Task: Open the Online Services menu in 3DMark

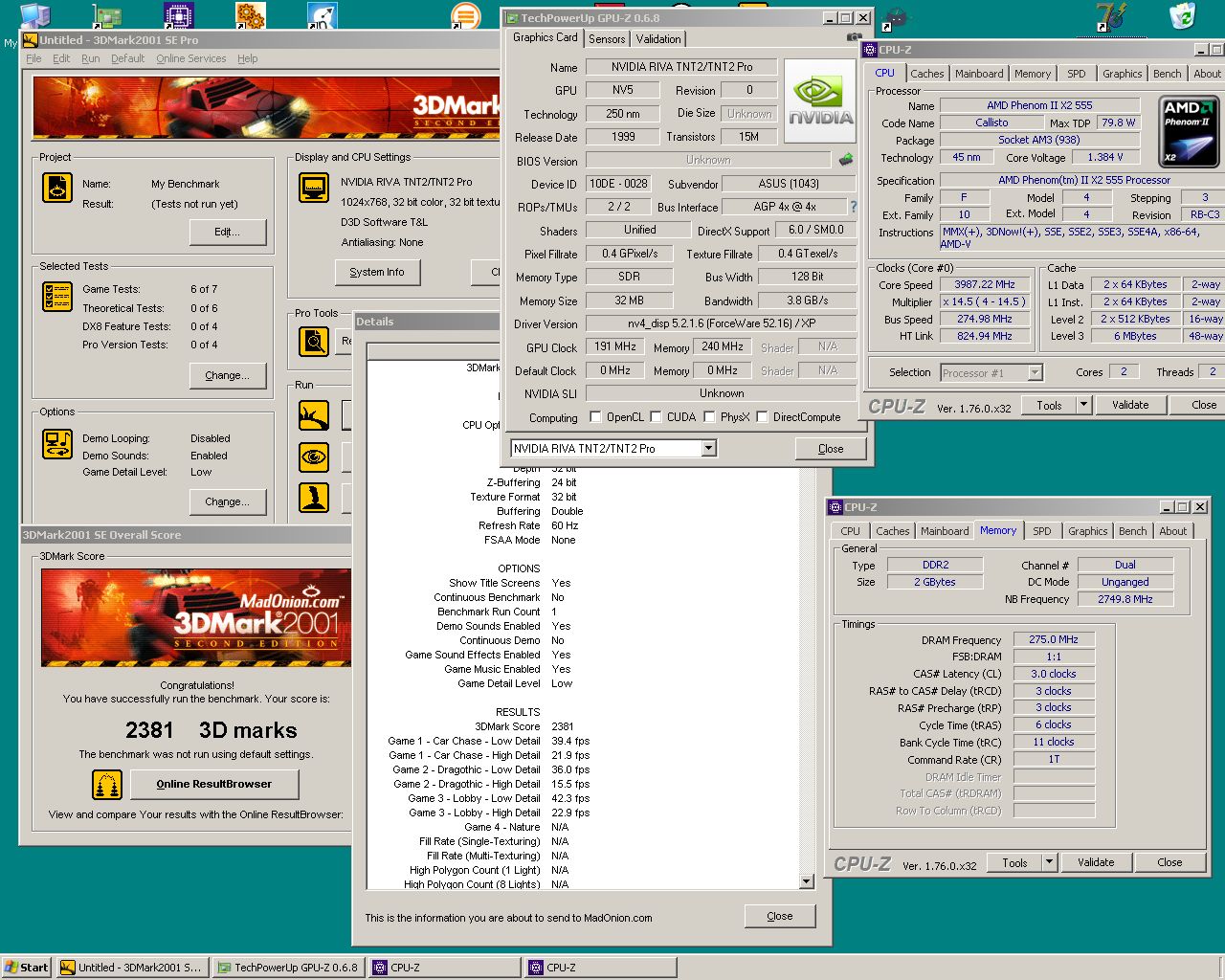Action: (x=191, y=58)
